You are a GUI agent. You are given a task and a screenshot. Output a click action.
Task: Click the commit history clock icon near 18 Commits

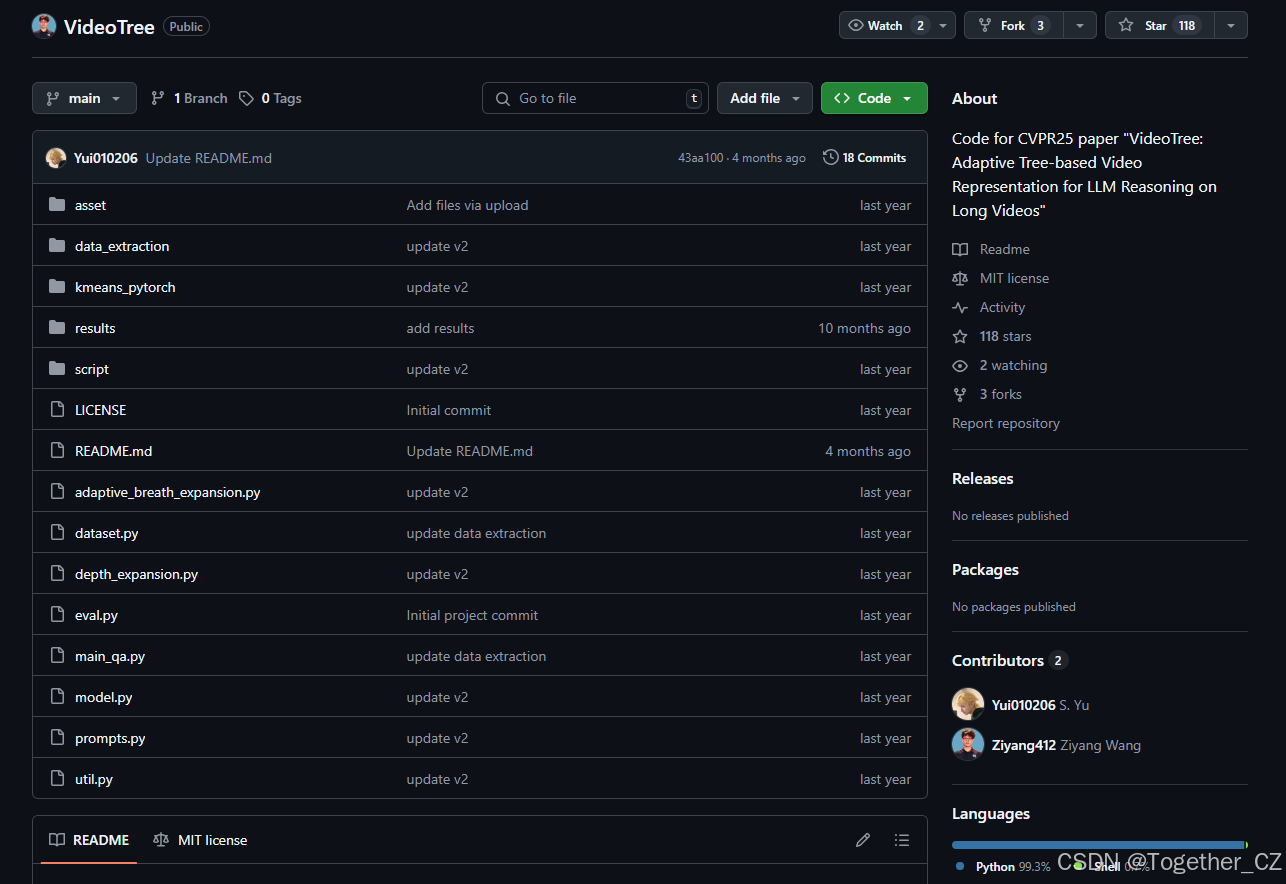tap(830, 157)
